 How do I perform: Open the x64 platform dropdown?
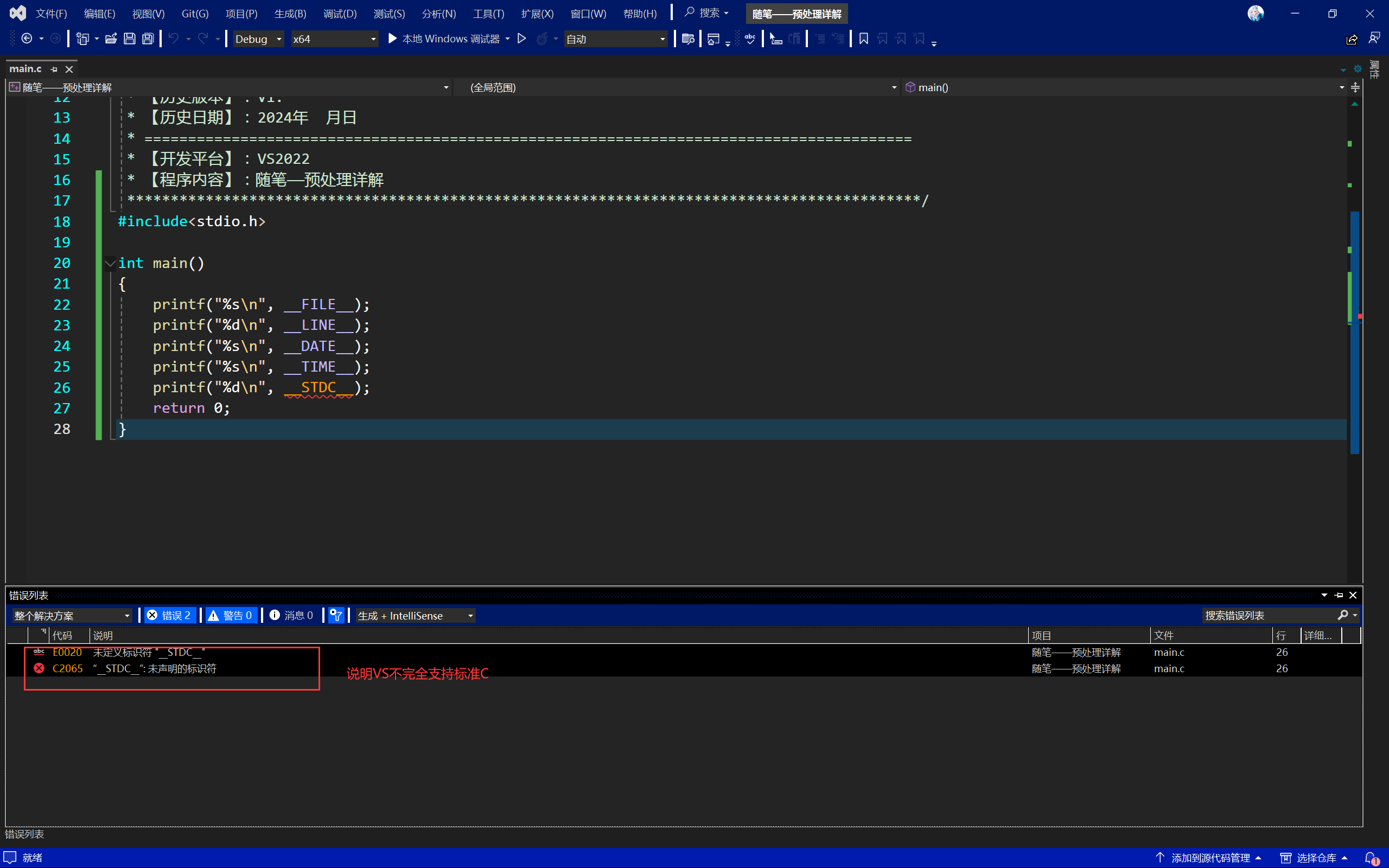[335, 39]
